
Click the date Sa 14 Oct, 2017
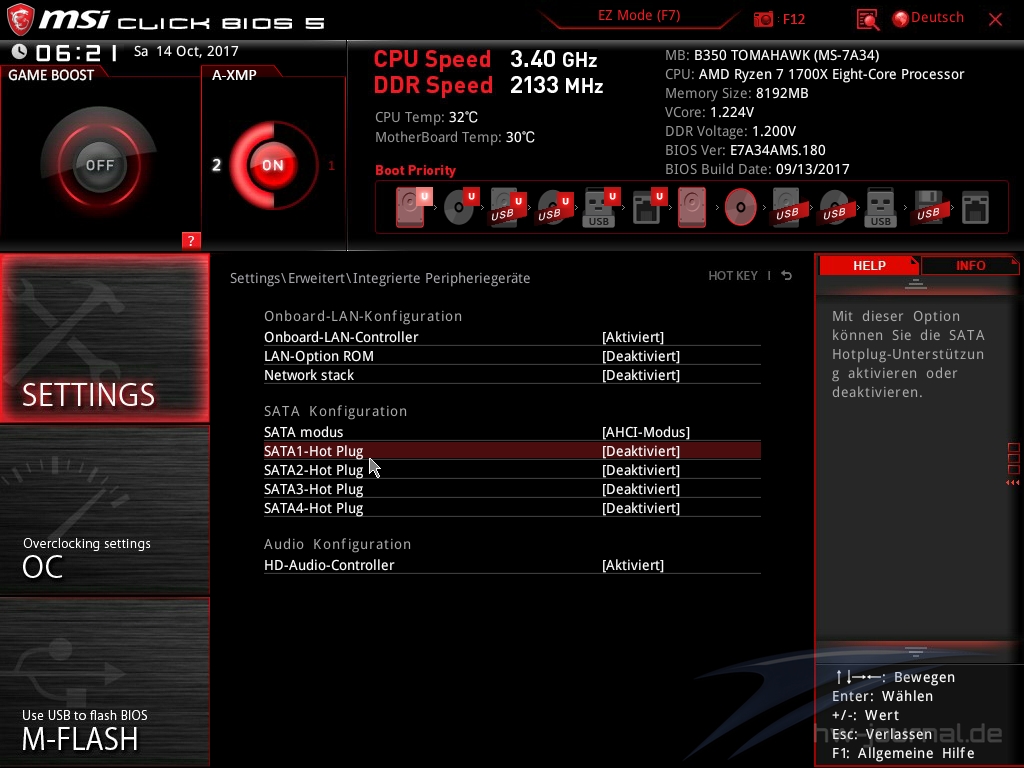[x=186, y=51]
